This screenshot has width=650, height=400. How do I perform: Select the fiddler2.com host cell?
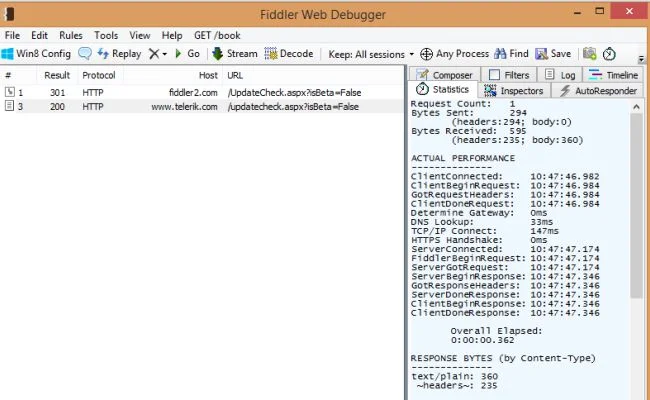(x=193, y=92)
